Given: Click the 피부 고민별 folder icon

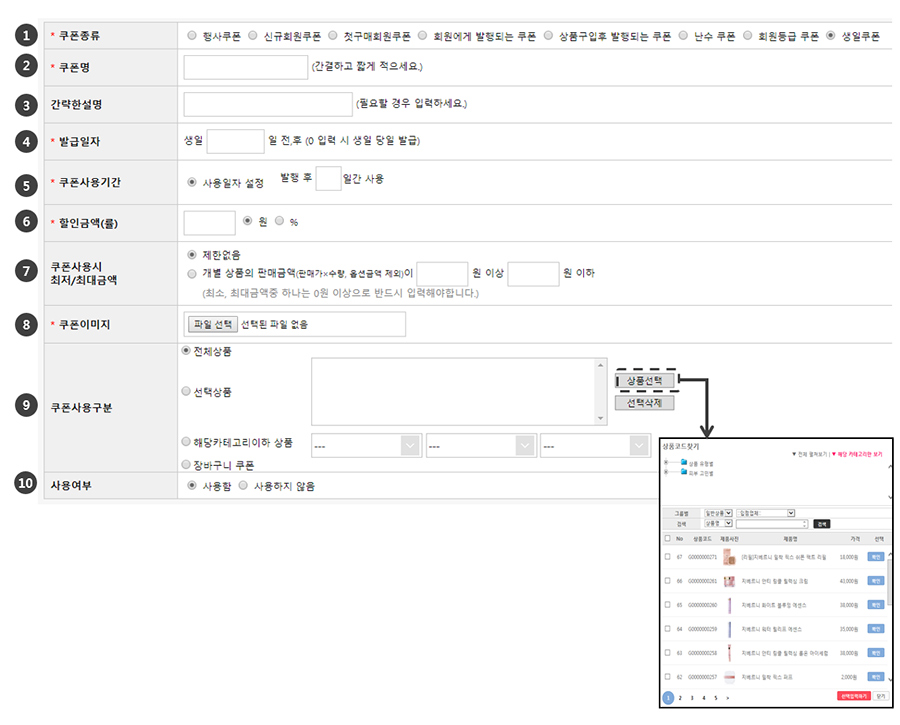Looking at the screenshot, I should click(x=683, y=472).
